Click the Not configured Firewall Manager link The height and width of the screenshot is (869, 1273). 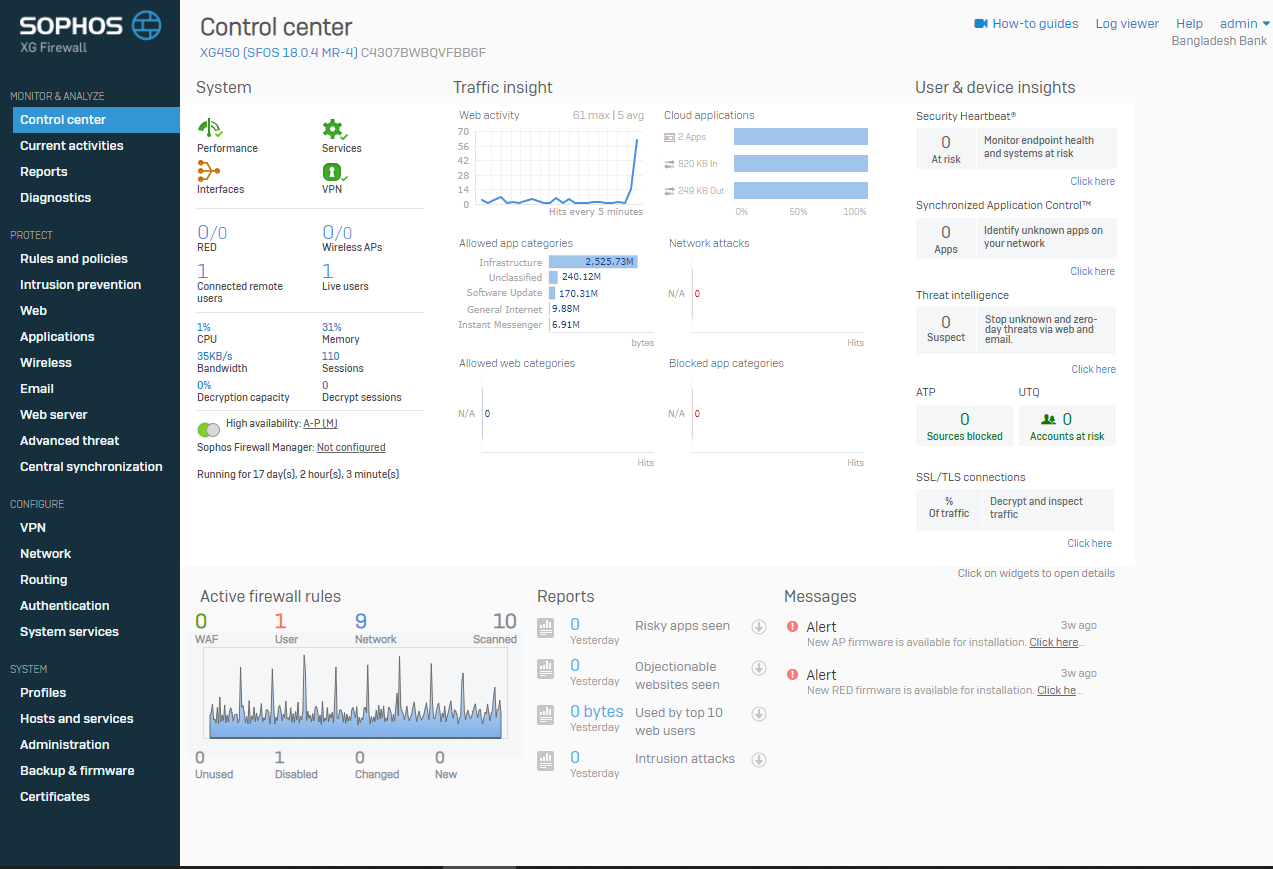pyautogui.click(x=351, y=448)
